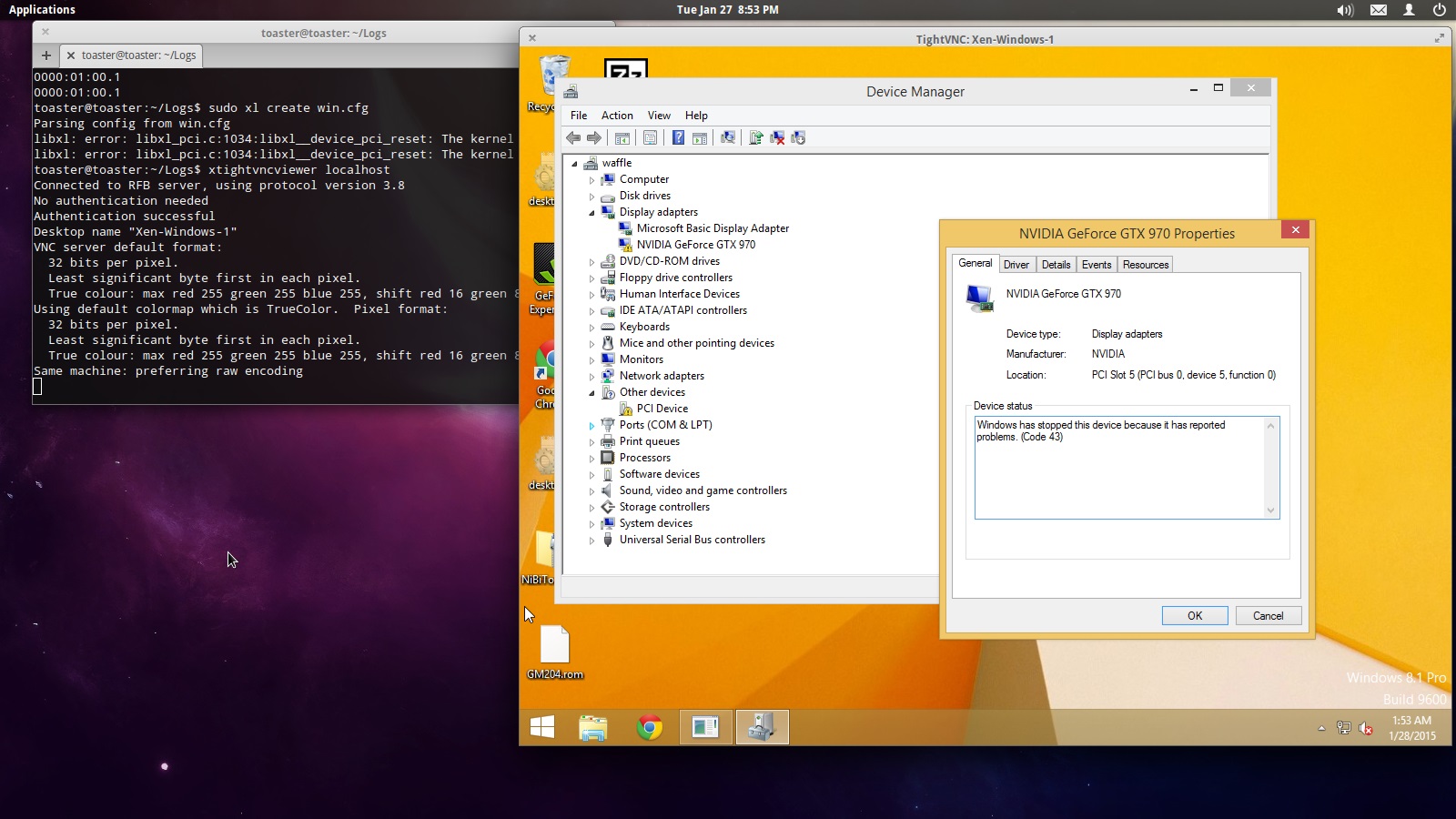Click the volume icon in top panel

pos(1345,10)
